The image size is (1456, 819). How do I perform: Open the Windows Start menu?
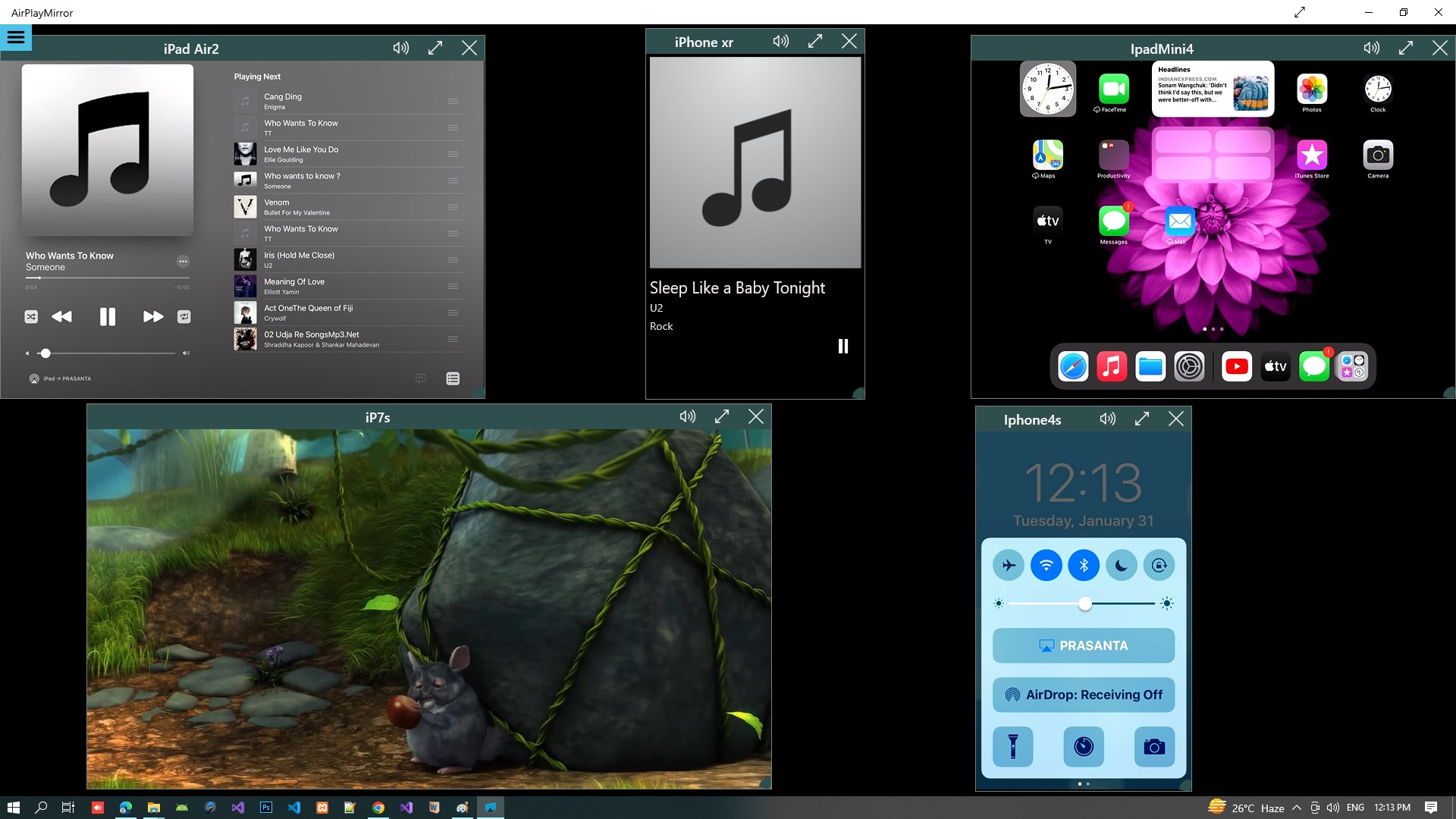click(x=14, y=808)
